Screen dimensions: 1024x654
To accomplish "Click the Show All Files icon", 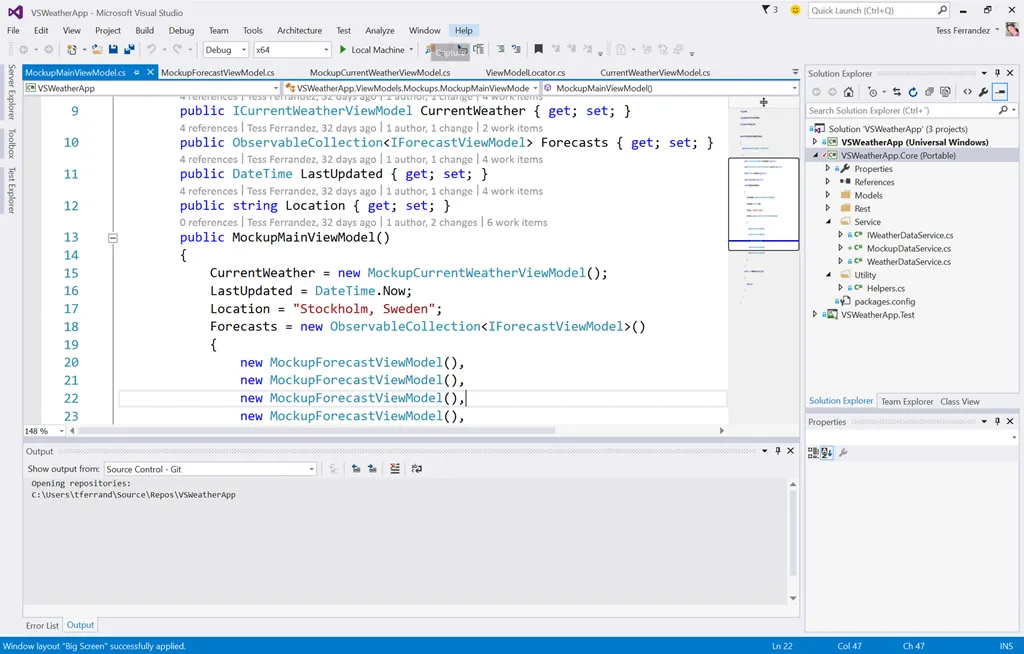I will pos(945,91).
